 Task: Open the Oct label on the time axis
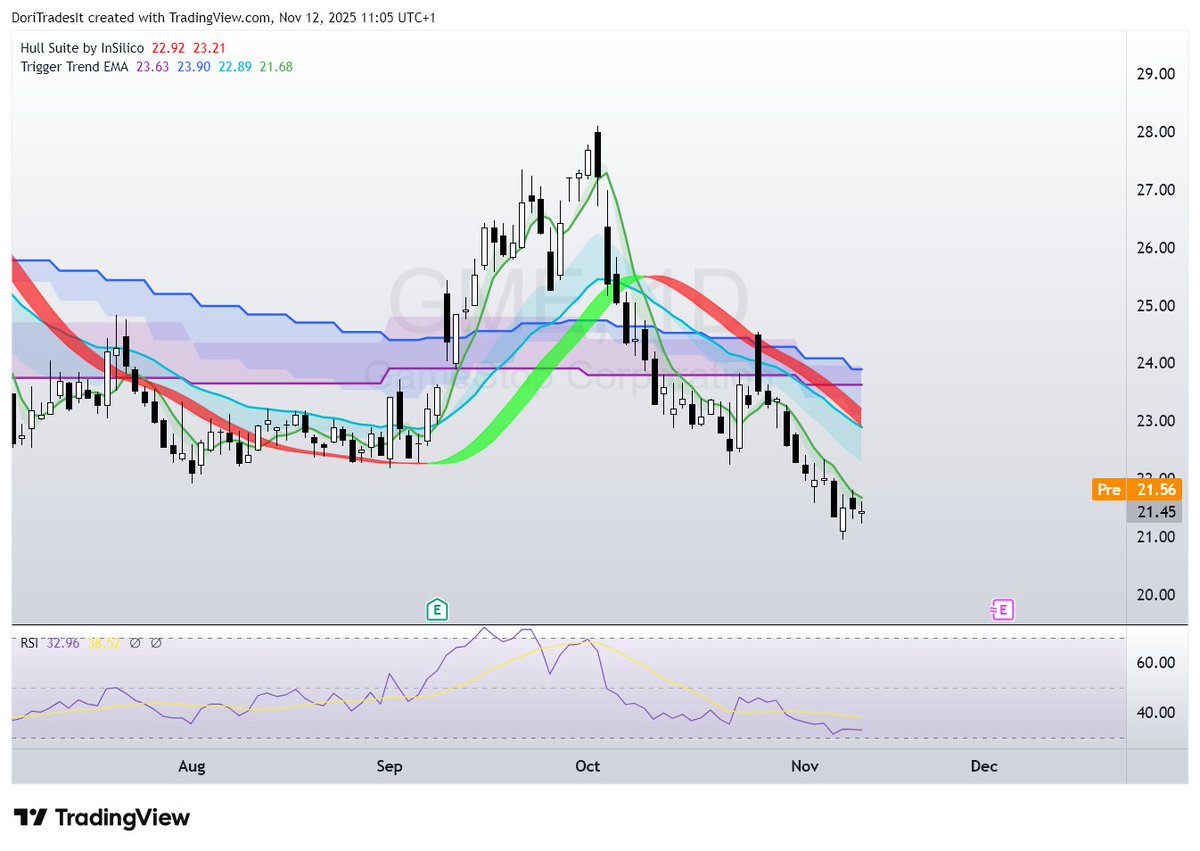pos(588,766)
